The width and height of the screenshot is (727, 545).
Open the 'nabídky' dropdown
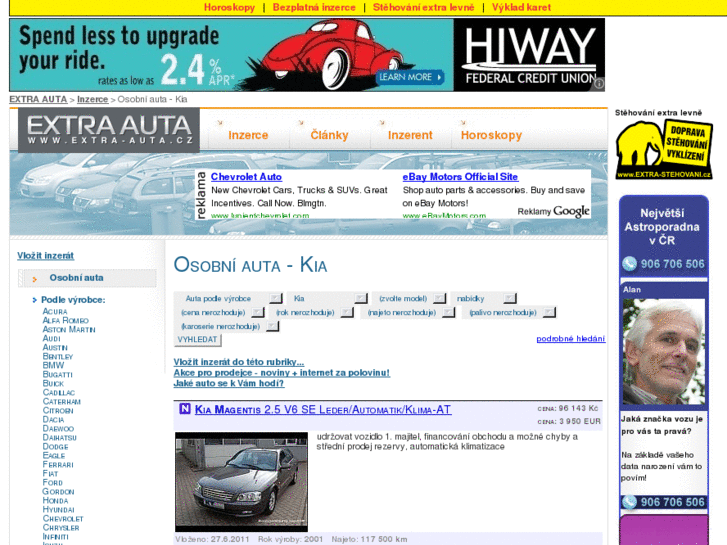tap(484, 298)
